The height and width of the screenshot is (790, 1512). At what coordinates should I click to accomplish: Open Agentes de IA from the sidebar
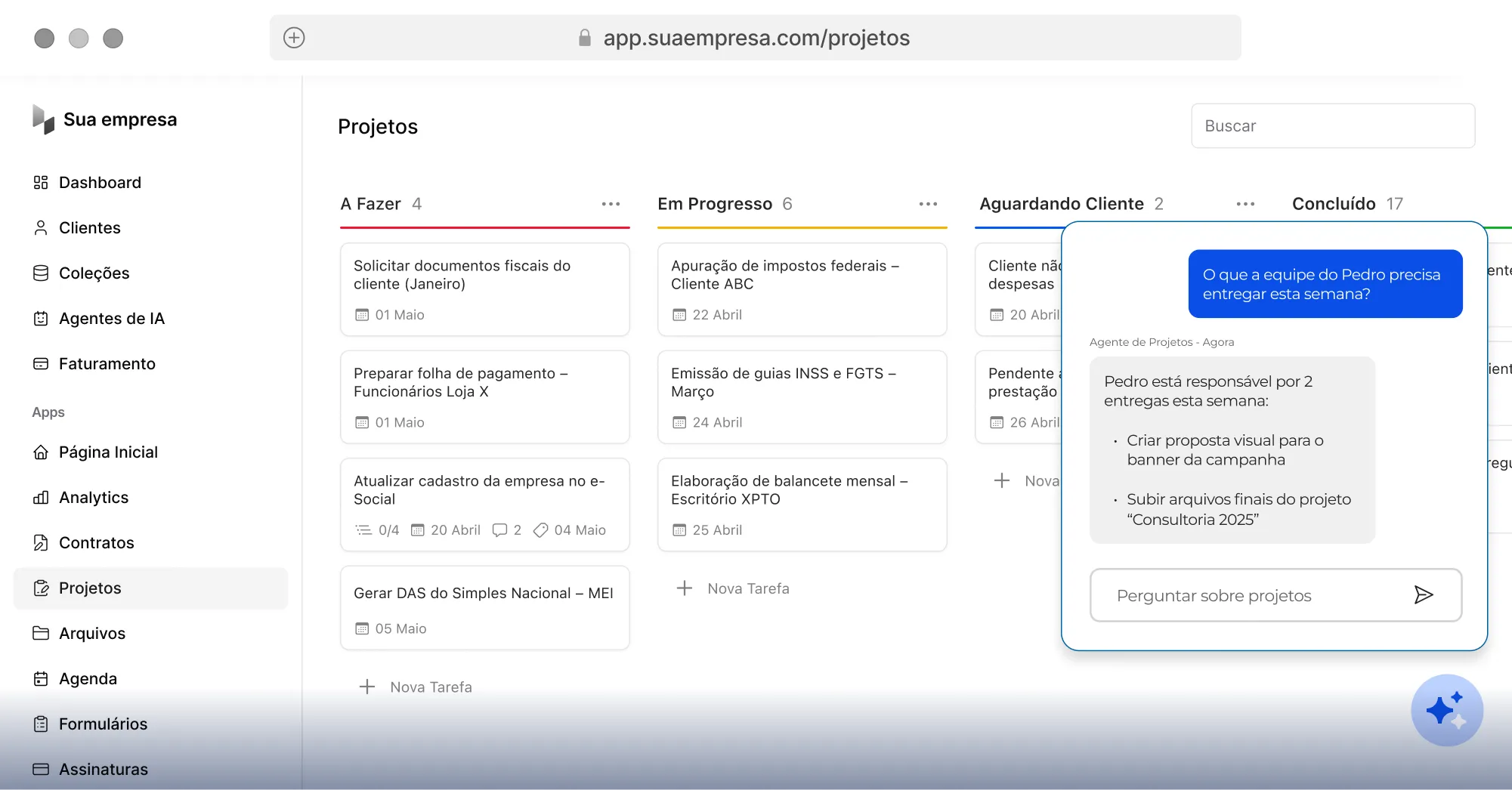pos(111,319)
